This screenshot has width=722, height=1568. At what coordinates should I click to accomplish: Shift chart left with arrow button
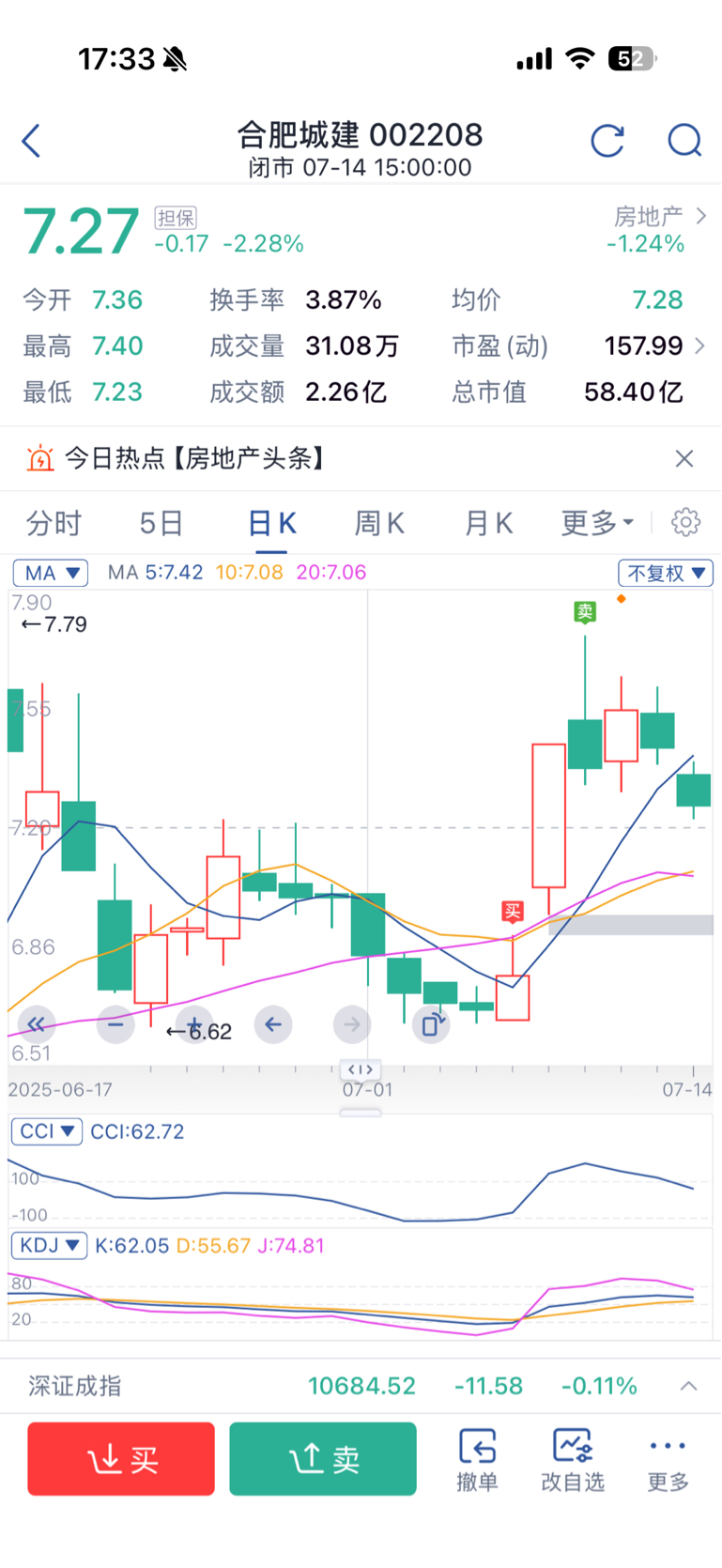click(x=273, y=1024)
